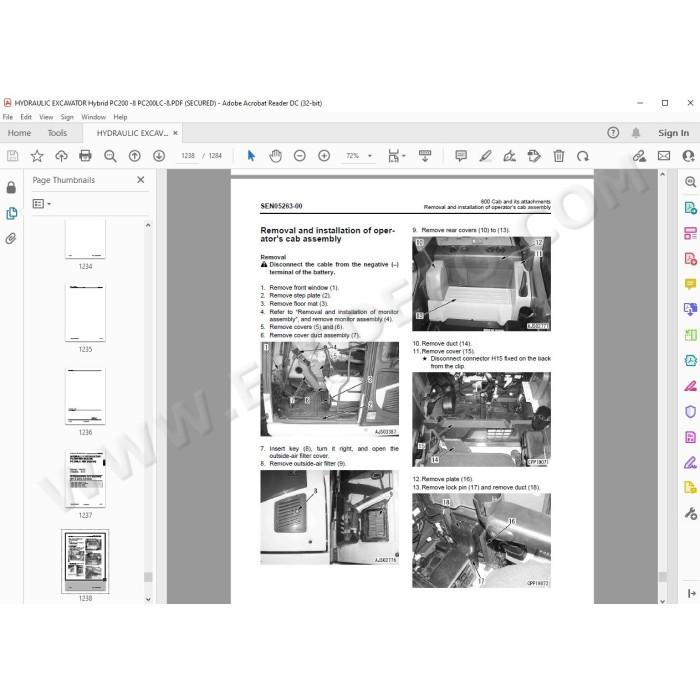Click the security lock icon in sidebar
The width and height of the screenshot is (700, 700).
click(x=11, y=188)
